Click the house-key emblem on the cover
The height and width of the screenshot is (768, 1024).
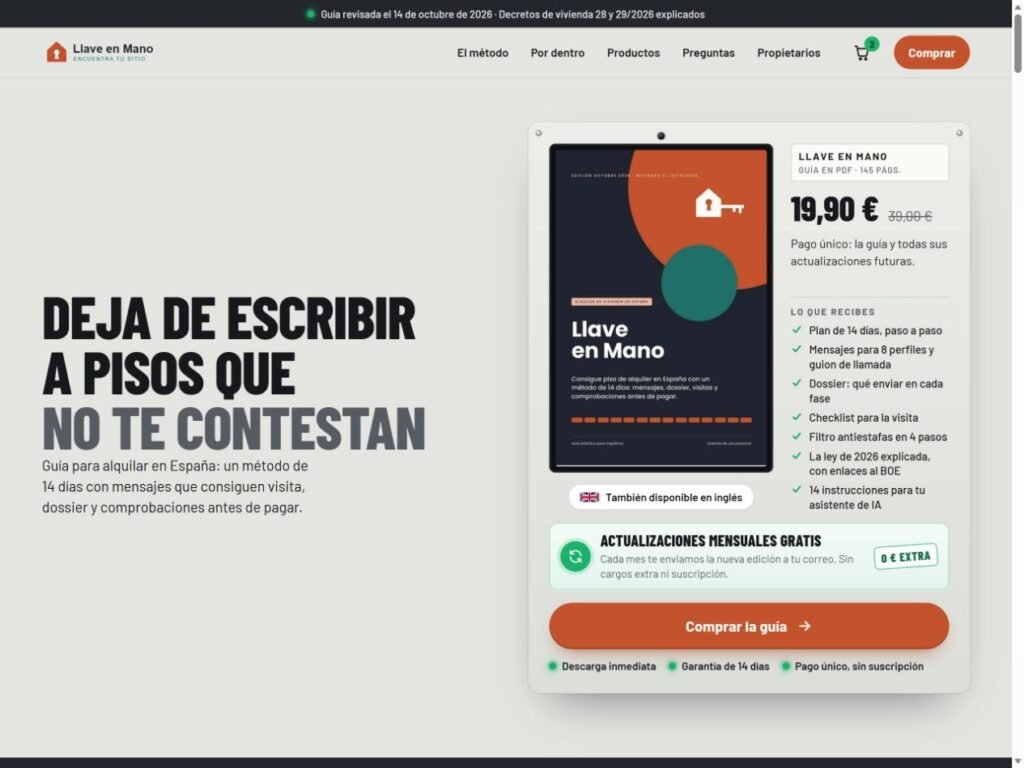[x=719, y=203]
